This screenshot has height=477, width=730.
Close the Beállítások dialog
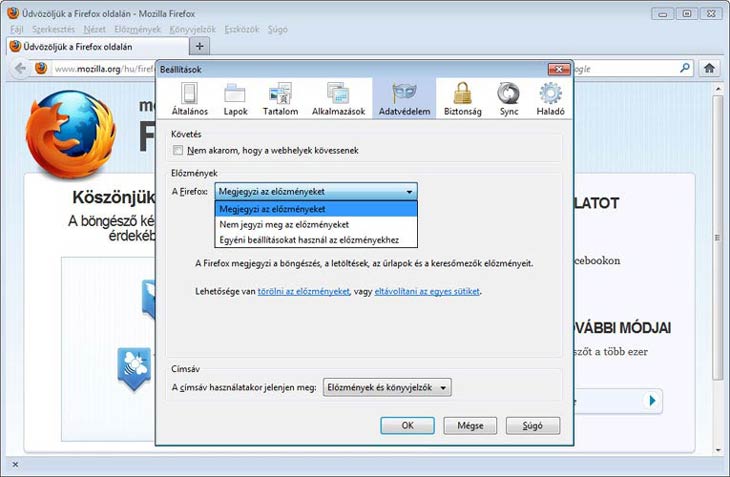click(x=559, y=69)
